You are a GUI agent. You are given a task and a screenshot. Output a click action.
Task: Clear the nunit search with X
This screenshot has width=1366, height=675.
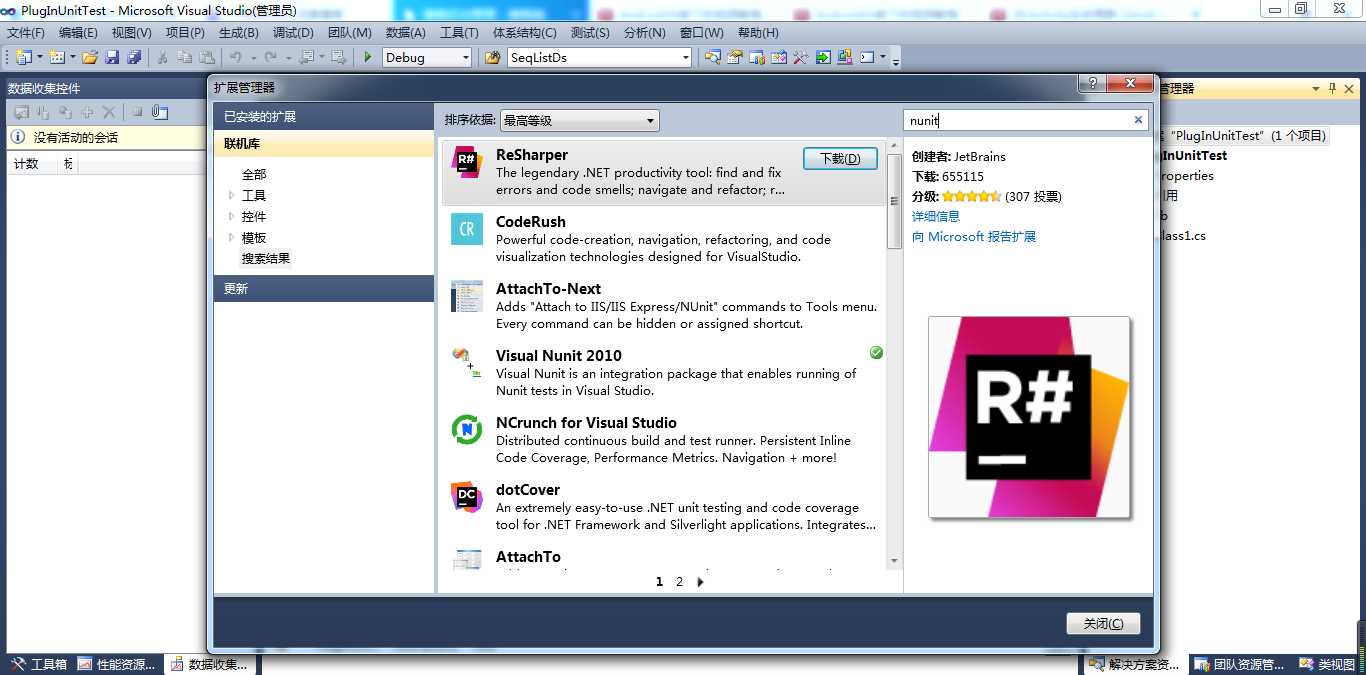[x=1138, y=120]
